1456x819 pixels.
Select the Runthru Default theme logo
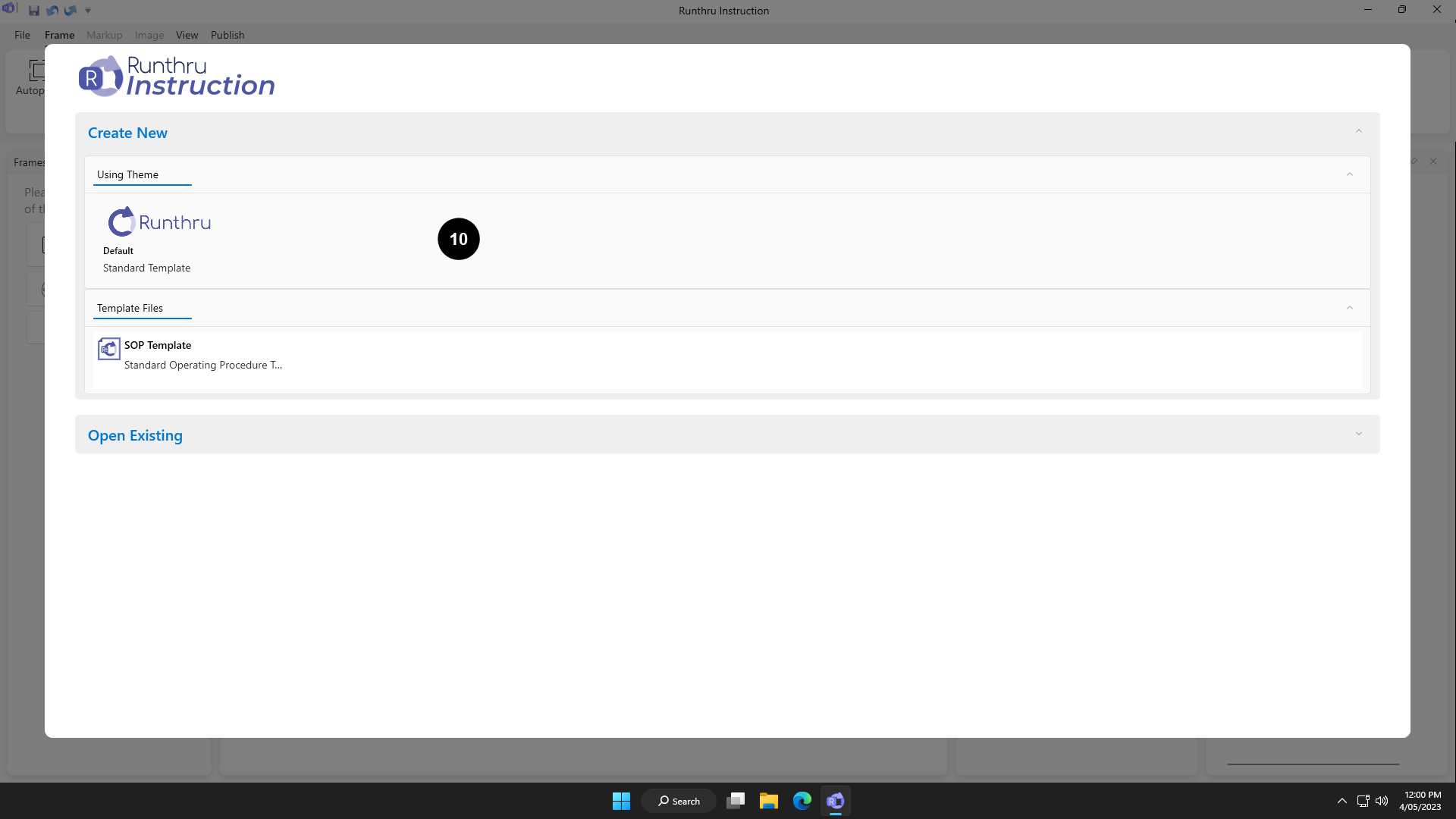click(x=159, y=222)
